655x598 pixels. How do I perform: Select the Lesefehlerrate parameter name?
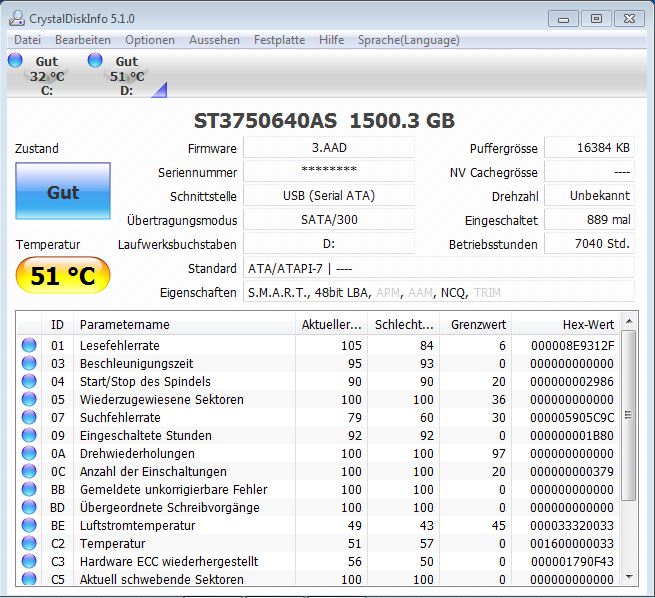click(x=119, y=346)
